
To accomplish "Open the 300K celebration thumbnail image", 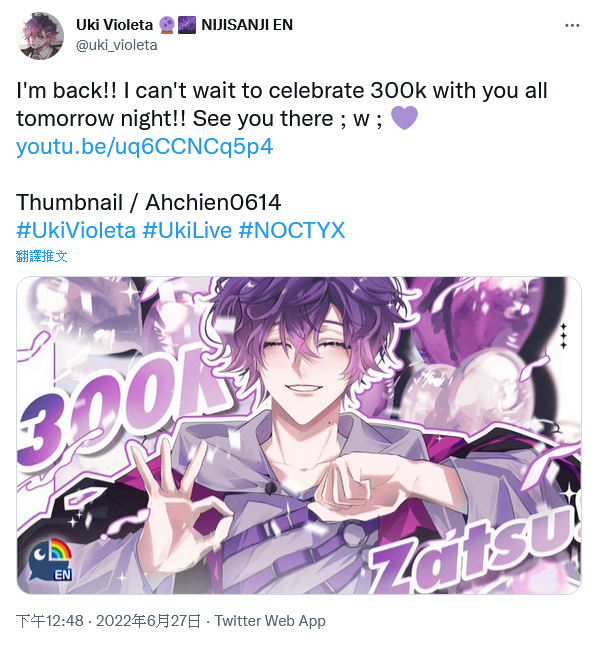I will (299, 435).
